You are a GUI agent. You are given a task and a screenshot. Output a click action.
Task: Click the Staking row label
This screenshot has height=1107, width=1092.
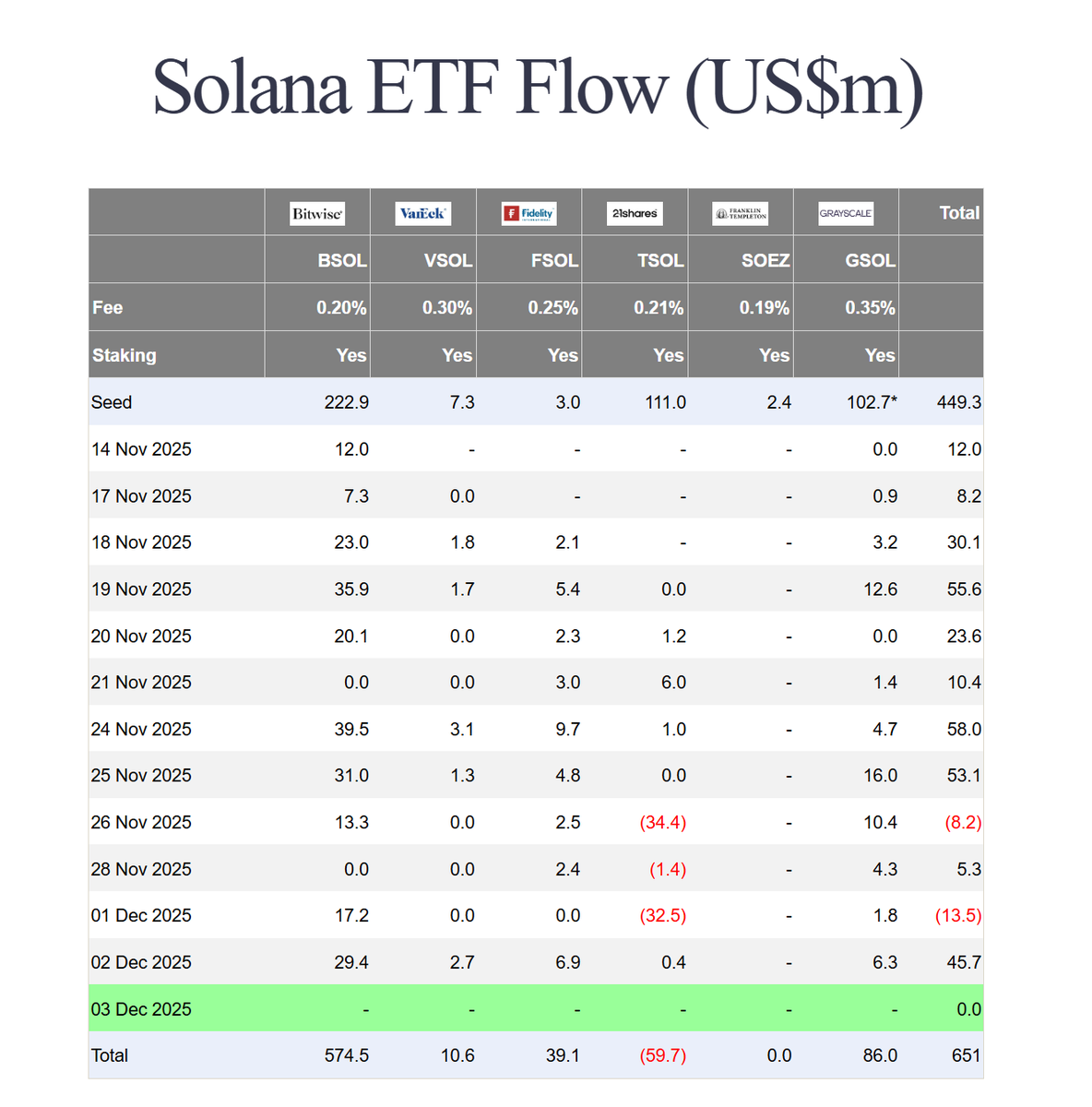tap(125, 355)
